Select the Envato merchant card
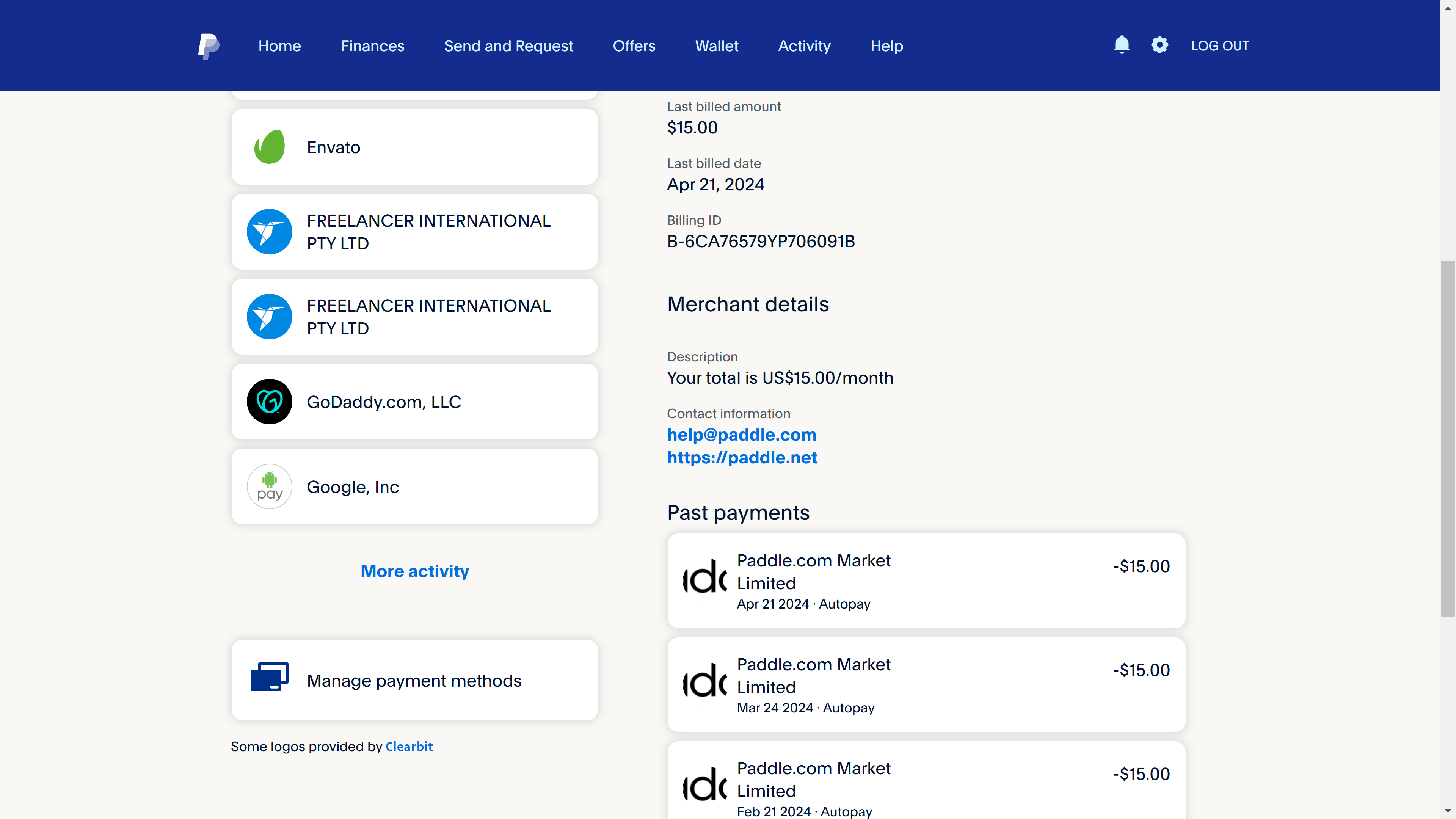This screenshot has height=819, width=1456. [x=415, y=147]
